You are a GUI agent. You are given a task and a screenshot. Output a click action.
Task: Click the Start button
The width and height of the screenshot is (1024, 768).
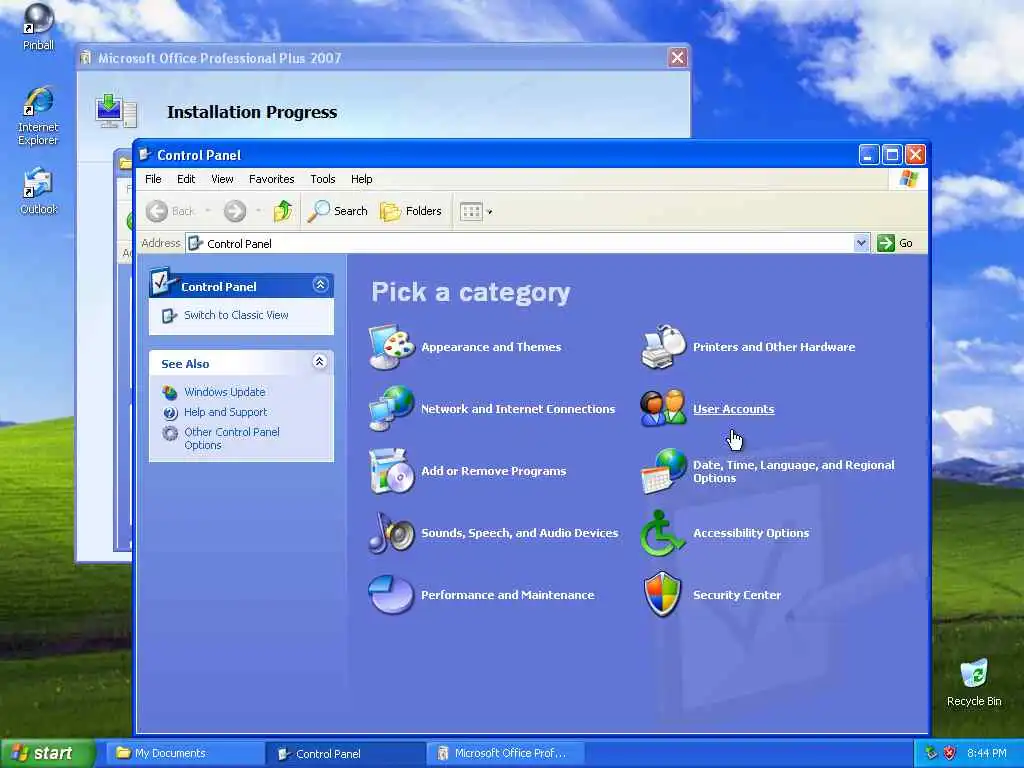(x=48, y=754)
